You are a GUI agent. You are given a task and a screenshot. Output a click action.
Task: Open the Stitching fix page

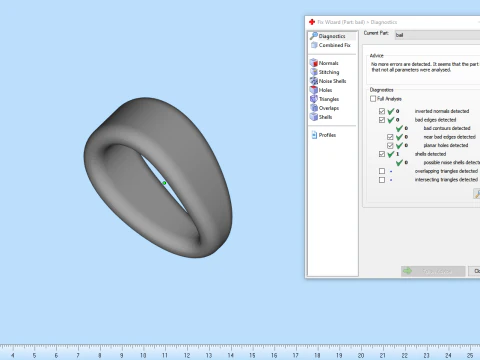coord(324,72)
